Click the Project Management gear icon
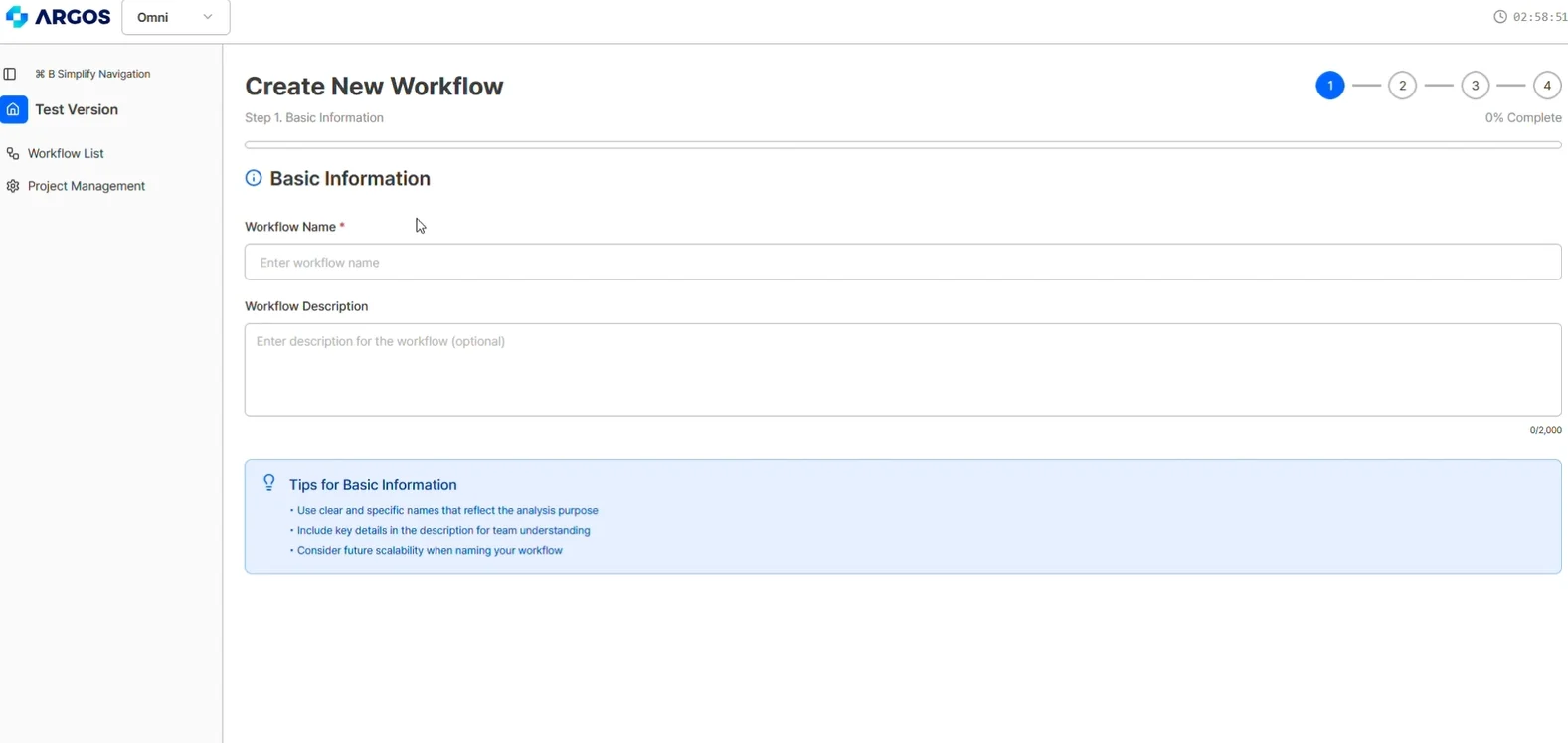The image size is (1568, 743). click(x=13, y=186)
